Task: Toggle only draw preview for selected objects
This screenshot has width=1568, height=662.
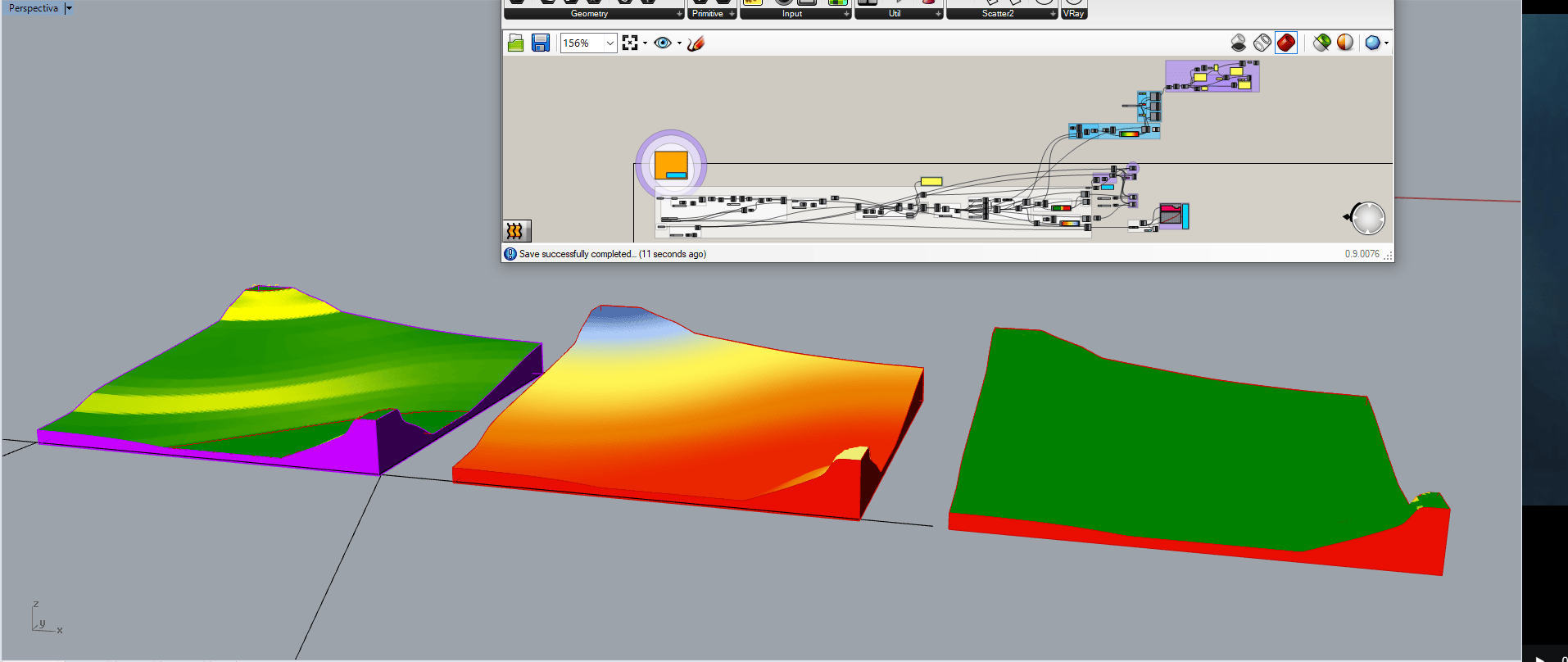Action: click(x=1321, y=43)
